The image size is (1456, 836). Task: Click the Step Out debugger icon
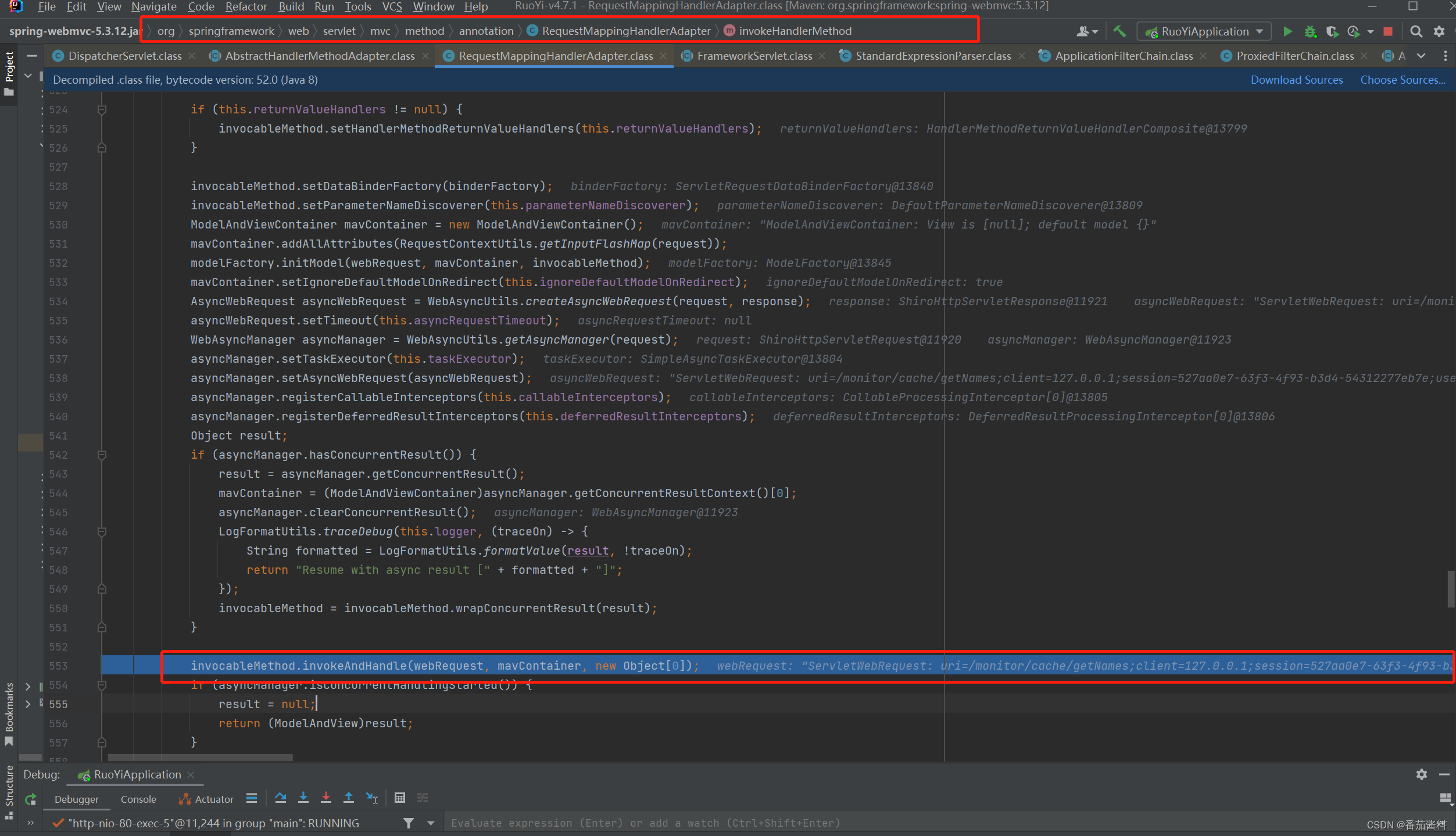[x=349, y=798]
